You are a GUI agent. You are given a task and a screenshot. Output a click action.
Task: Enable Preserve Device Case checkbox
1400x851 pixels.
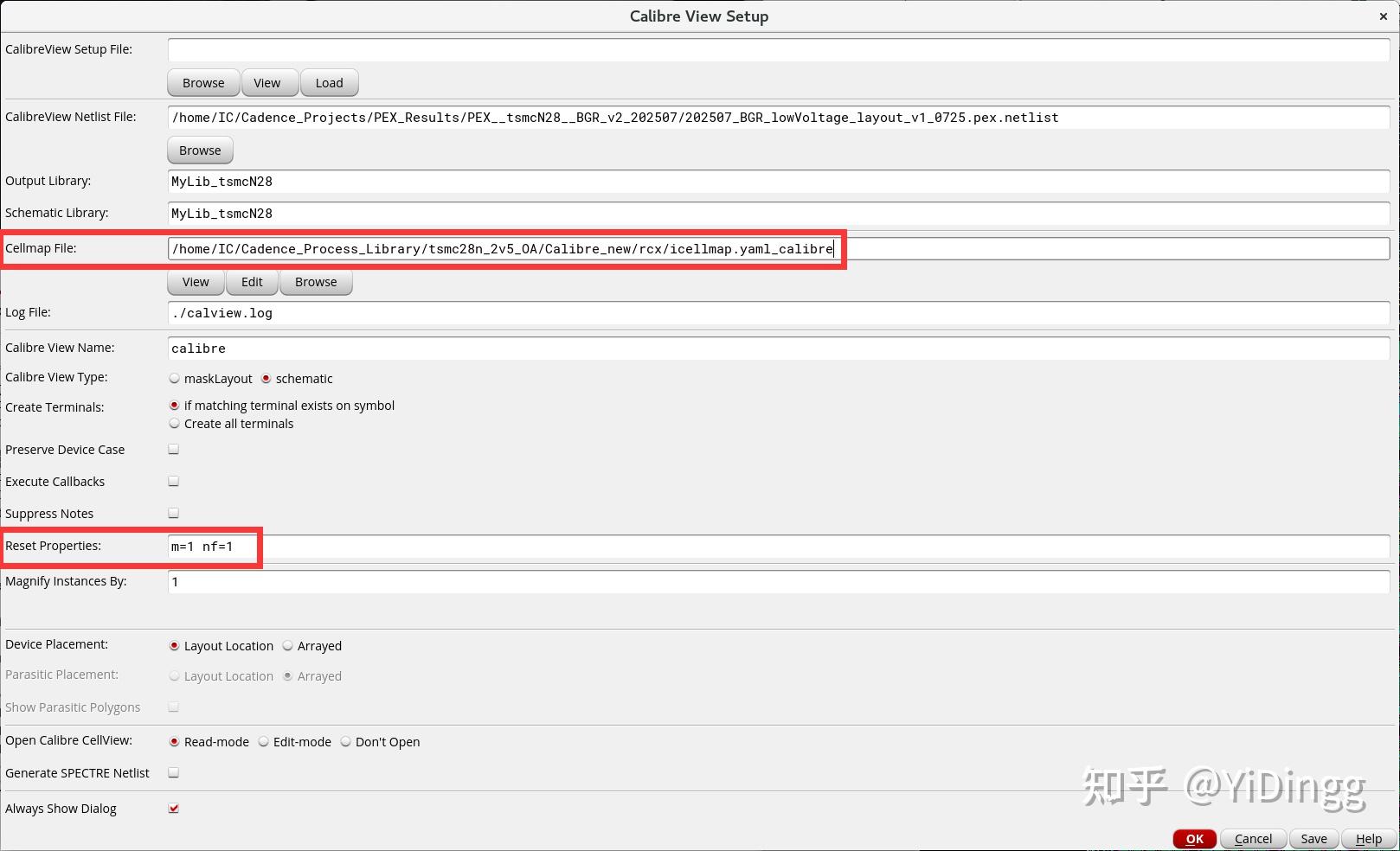point(174,450)
